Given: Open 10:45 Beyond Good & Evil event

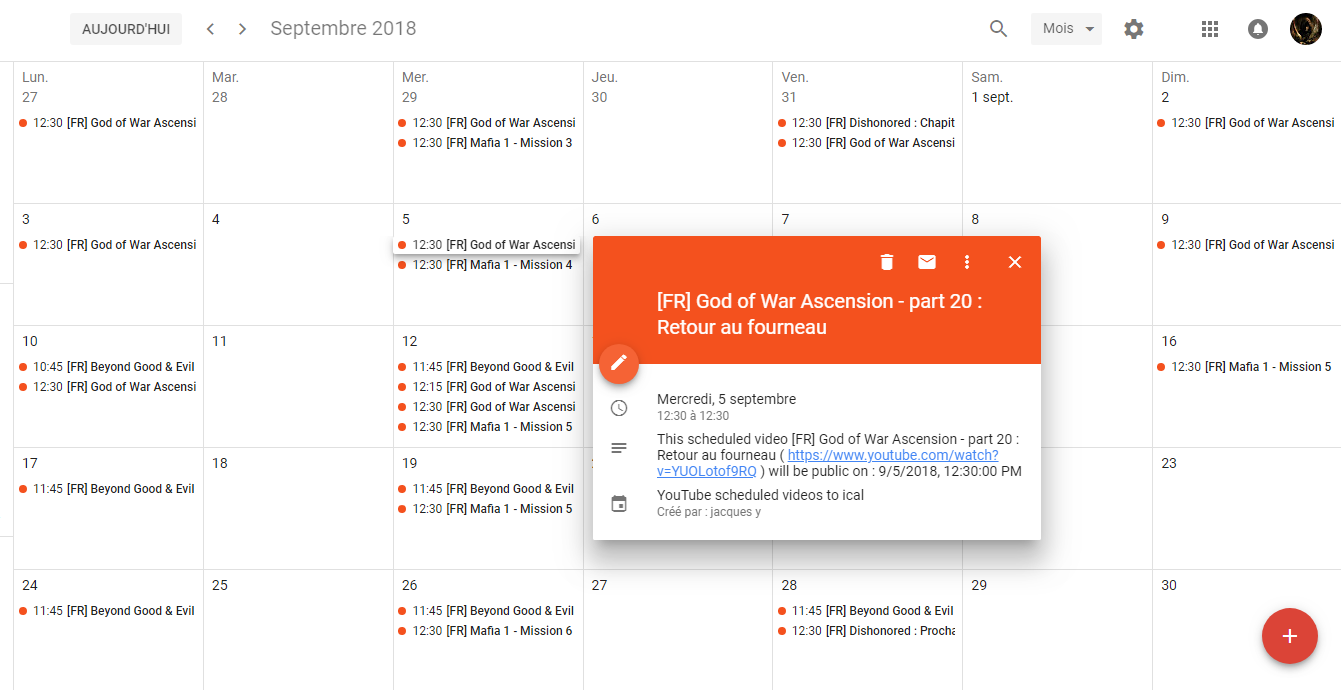Looking at the screenshot, I should click(x=108, y=367).
